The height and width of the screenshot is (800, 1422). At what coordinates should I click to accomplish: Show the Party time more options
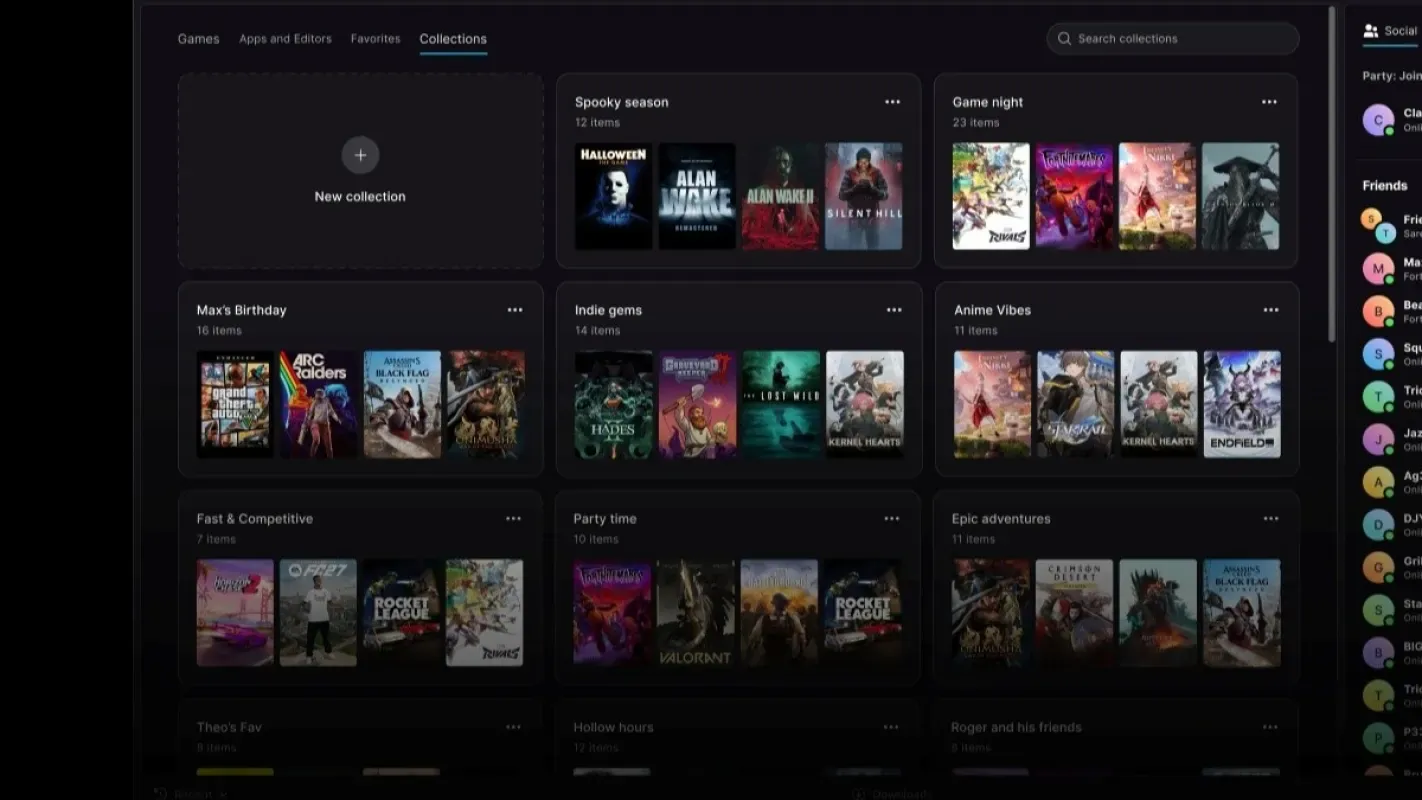(891, 519)
